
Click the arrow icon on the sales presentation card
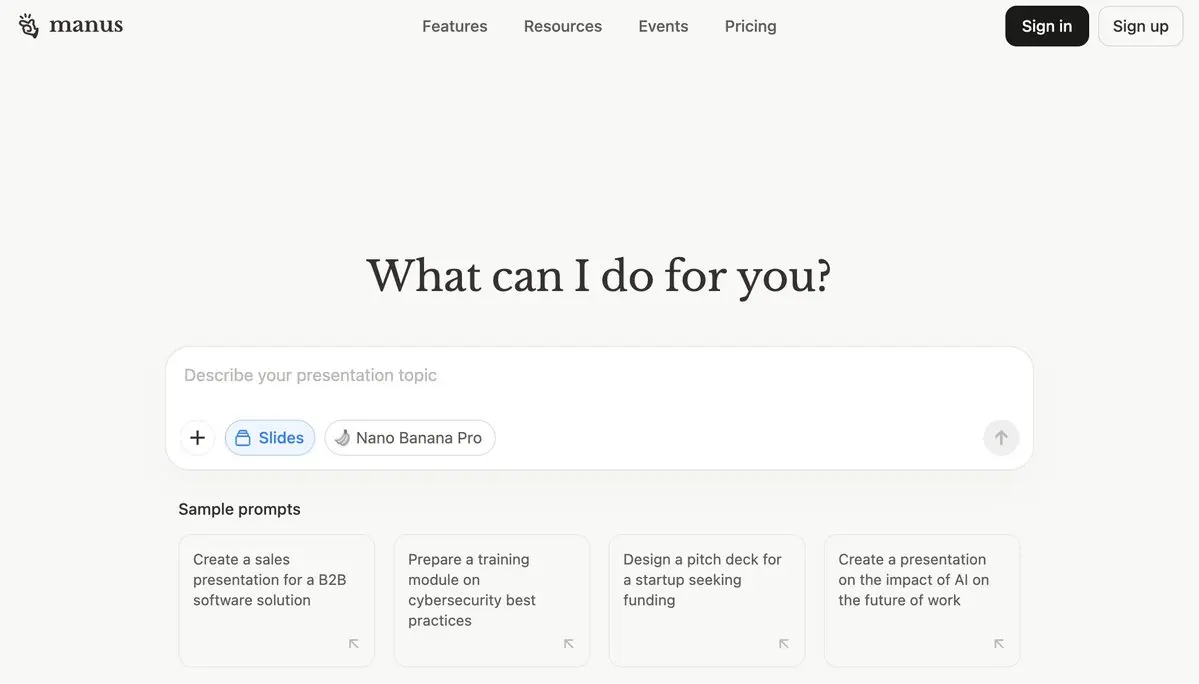point(353,644)
